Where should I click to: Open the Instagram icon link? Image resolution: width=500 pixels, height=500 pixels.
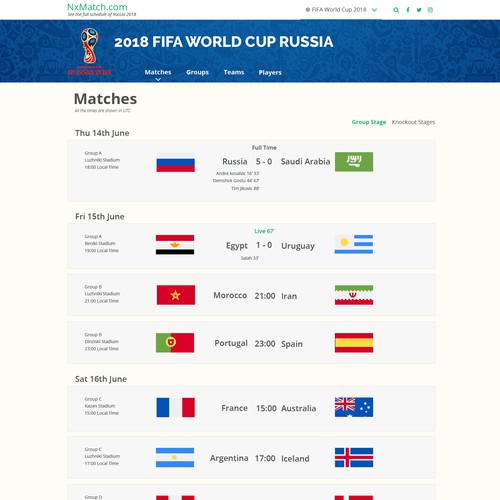[x=430, y=10]
